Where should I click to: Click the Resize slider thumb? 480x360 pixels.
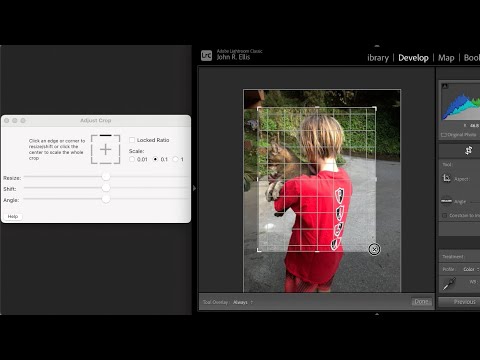(x=106, y=177)
